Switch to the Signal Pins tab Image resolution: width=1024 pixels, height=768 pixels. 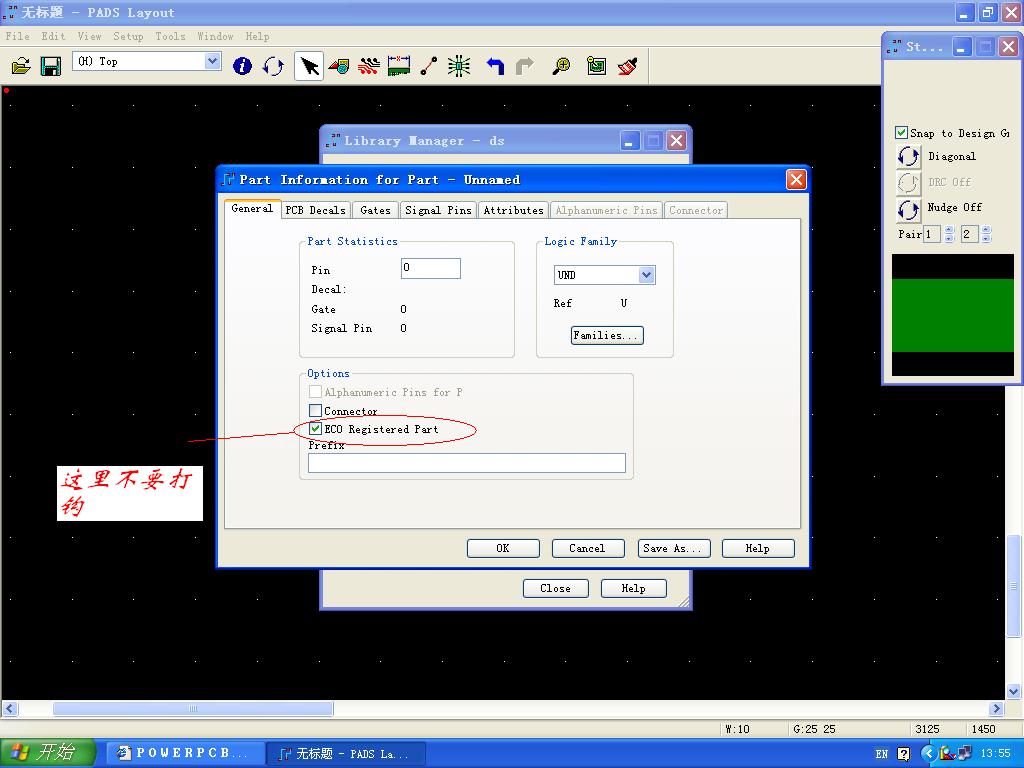(438, 210)
